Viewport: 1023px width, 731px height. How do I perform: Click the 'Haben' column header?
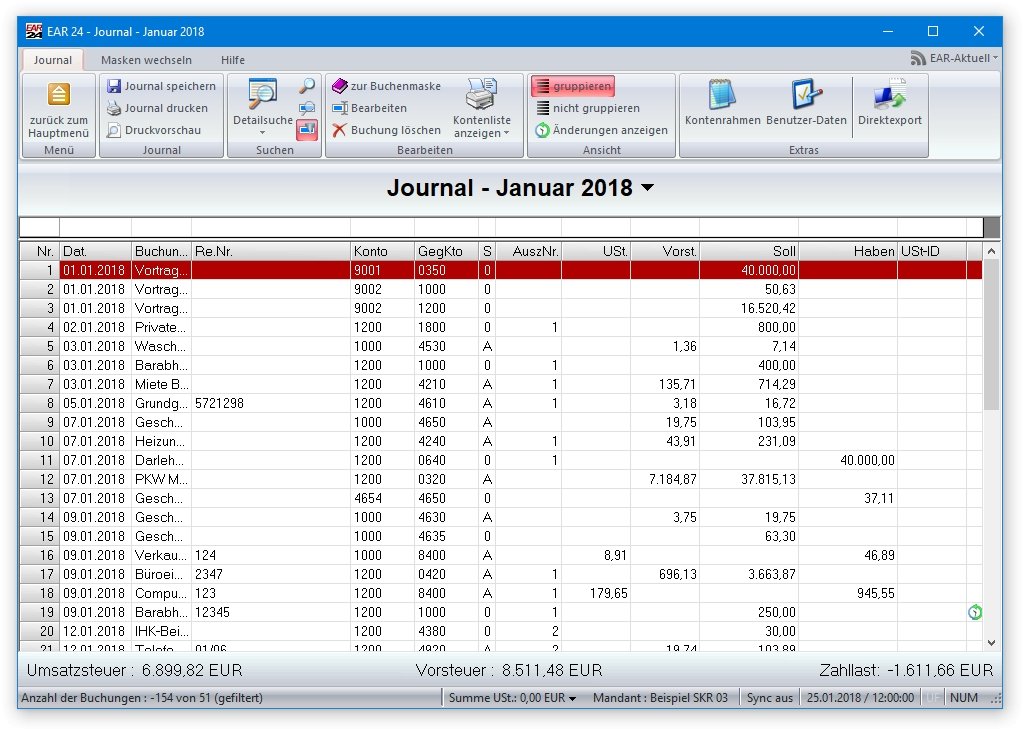point(848,251)
